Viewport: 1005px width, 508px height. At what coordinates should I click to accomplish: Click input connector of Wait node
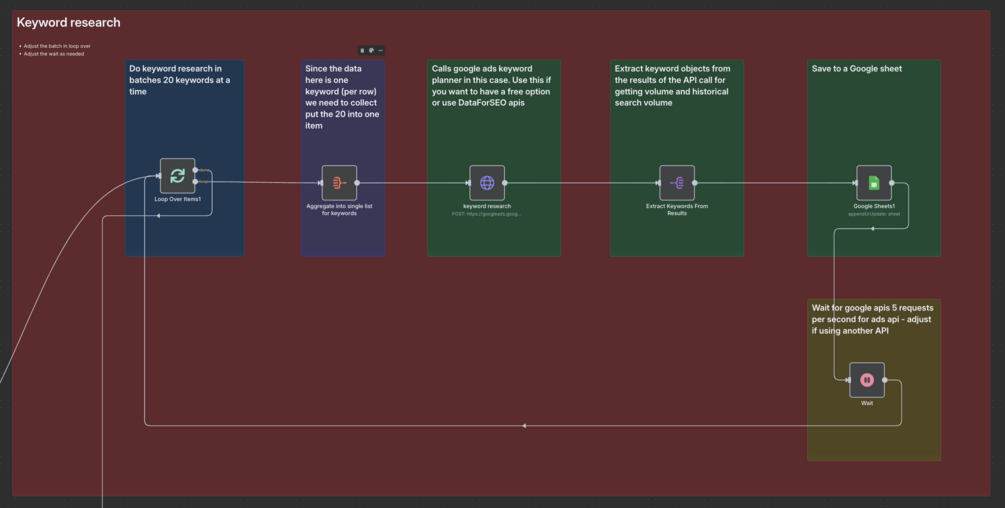tap(849, 380)
